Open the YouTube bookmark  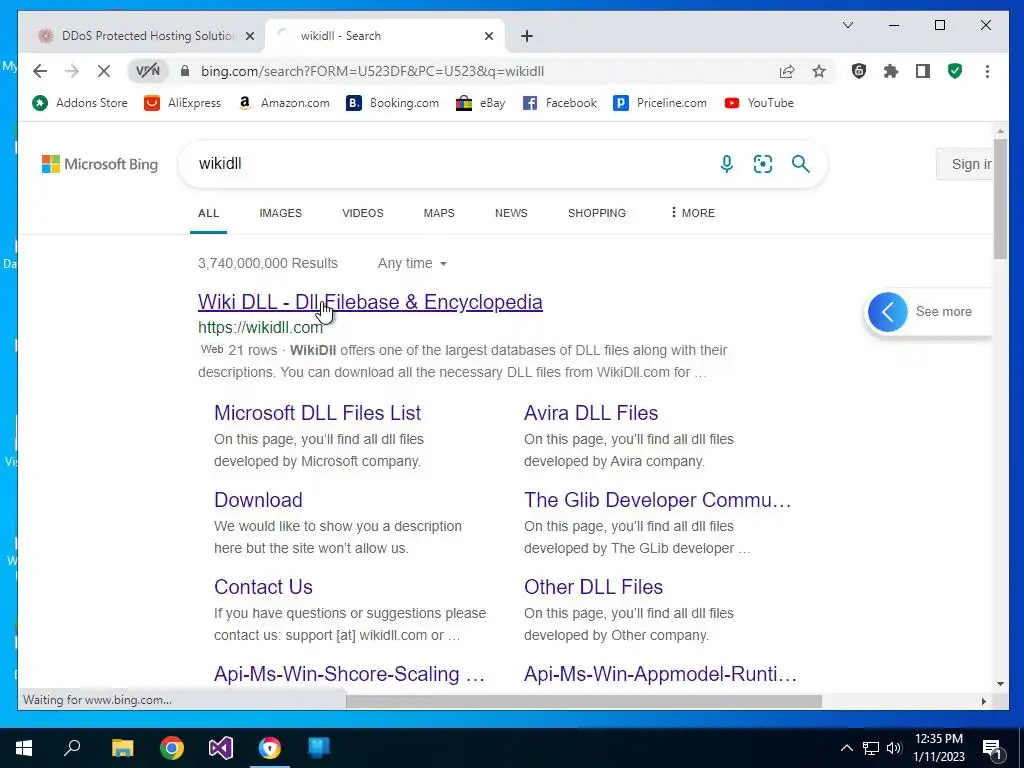point(760,103)
